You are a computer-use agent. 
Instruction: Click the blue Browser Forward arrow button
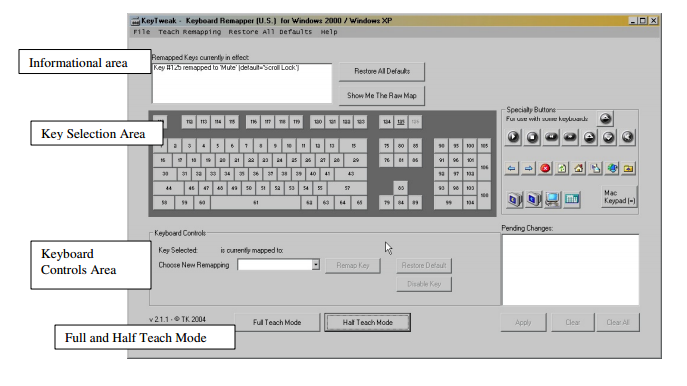528,168
